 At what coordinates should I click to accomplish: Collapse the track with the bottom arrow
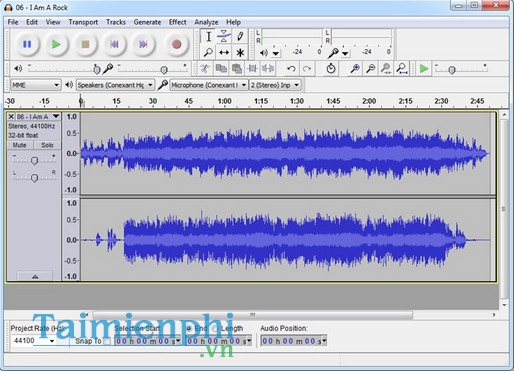(35, 276)
